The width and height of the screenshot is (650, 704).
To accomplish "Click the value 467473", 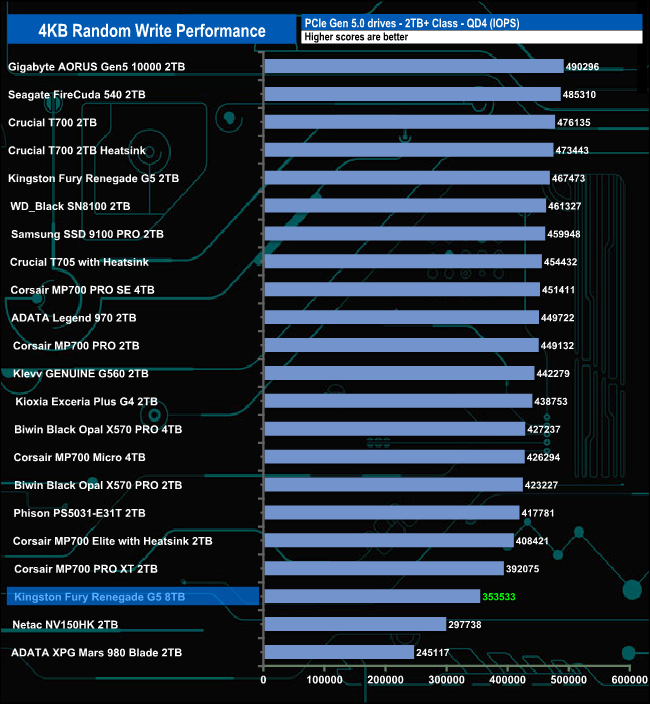I will point(568,178).
